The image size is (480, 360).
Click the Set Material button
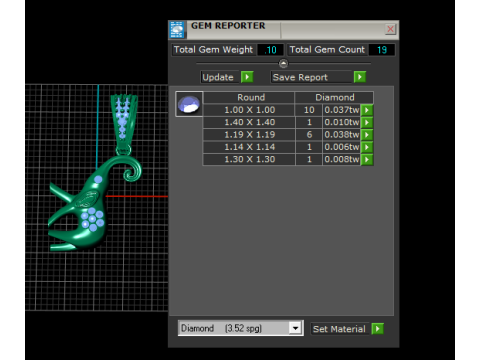point(339,329)
